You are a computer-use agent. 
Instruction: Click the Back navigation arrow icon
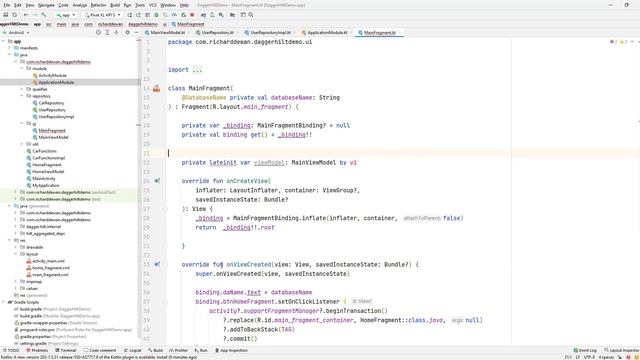click(26, 15)
